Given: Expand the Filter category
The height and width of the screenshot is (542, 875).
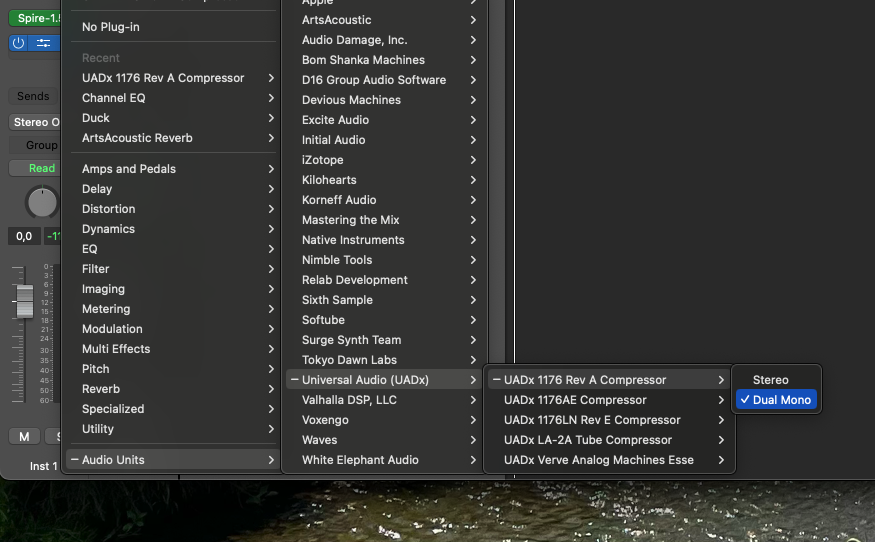Looking at the screenshot, I should (x=173, y=269).
